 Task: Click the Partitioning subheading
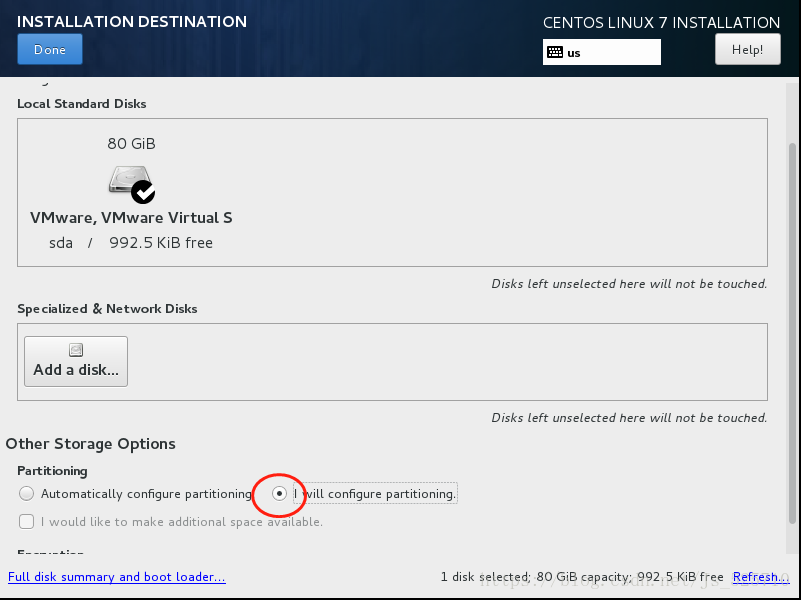52,471
